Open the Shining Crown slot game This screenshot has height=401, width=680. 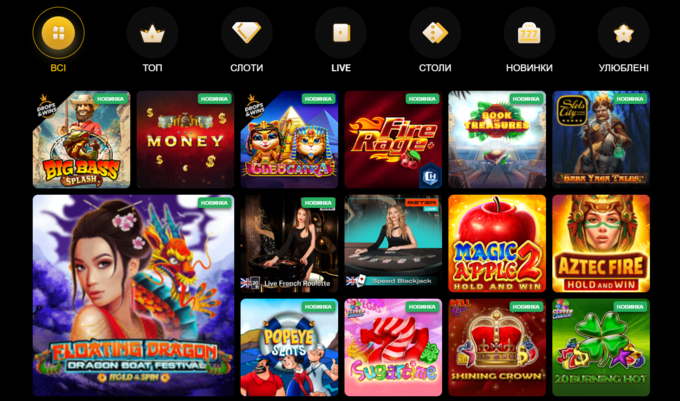click(497, 347)
